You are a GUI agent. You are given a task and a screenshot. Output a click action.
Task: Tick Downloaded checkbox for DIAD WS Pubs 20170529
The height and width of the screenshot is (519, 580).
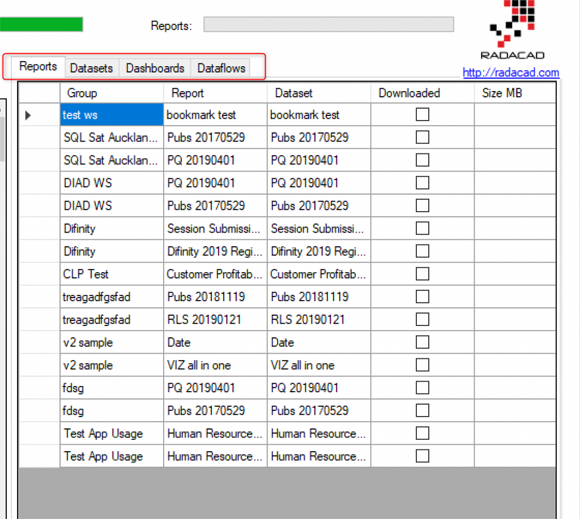pos(422,206)
